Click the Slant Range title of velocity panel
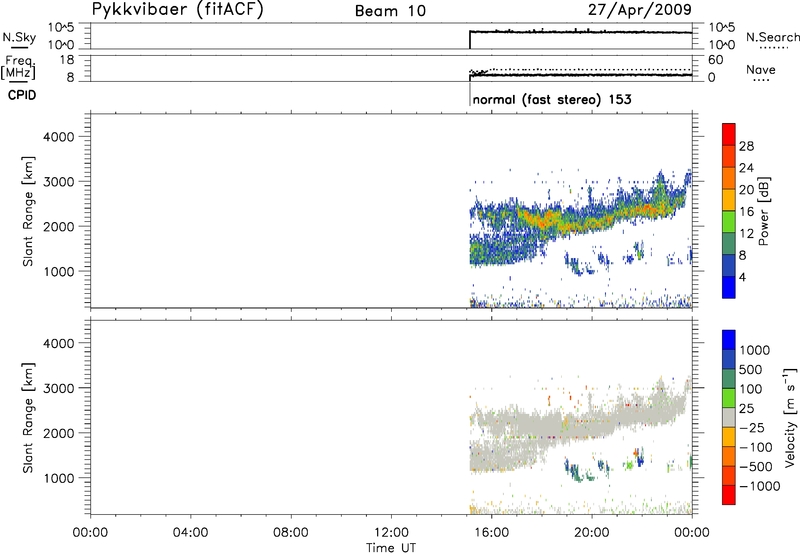Viewport: 800px width, 554px height. [28, 418]
